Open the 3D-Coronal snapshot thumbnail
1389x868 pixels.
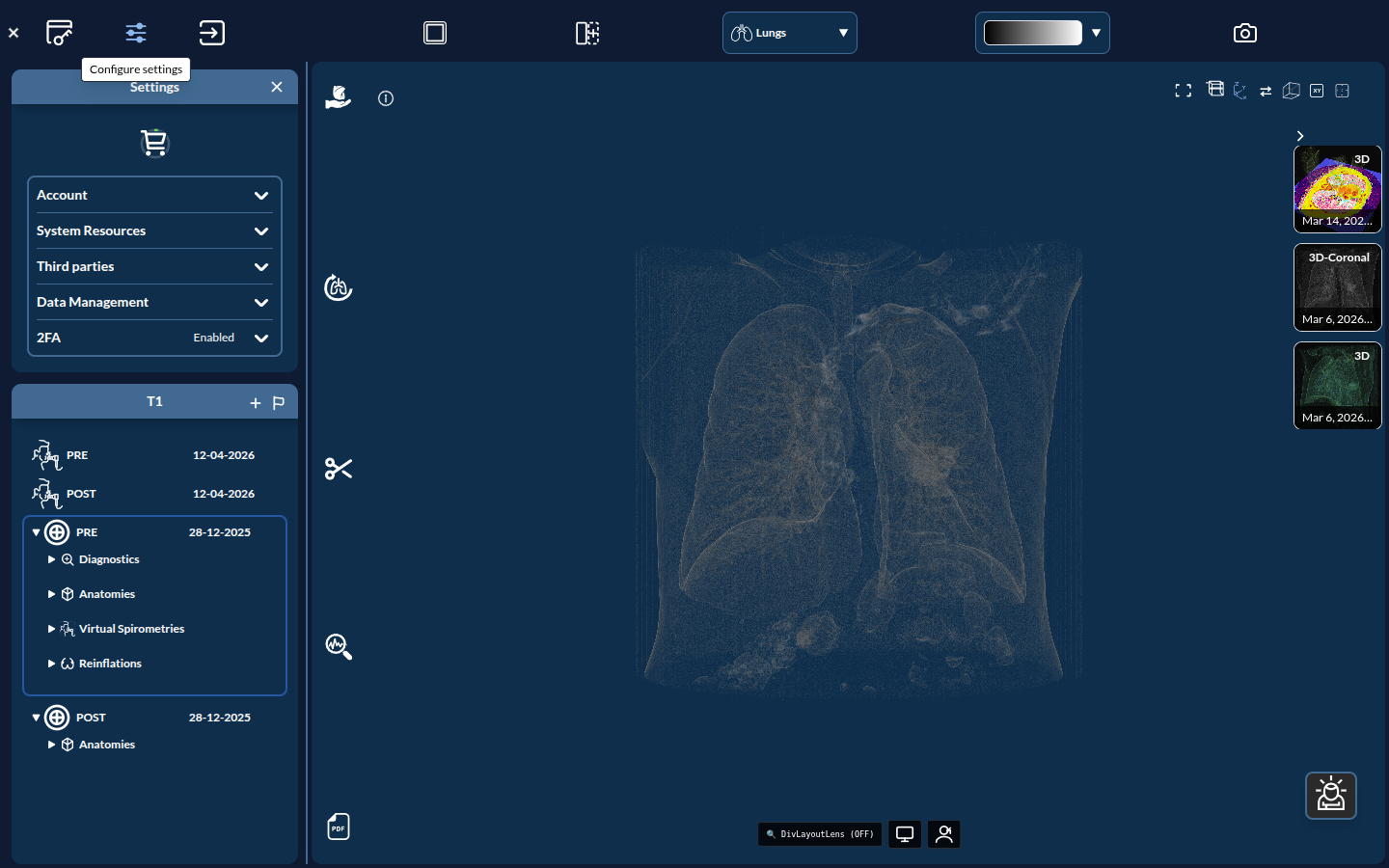[x=1338, y=287]
